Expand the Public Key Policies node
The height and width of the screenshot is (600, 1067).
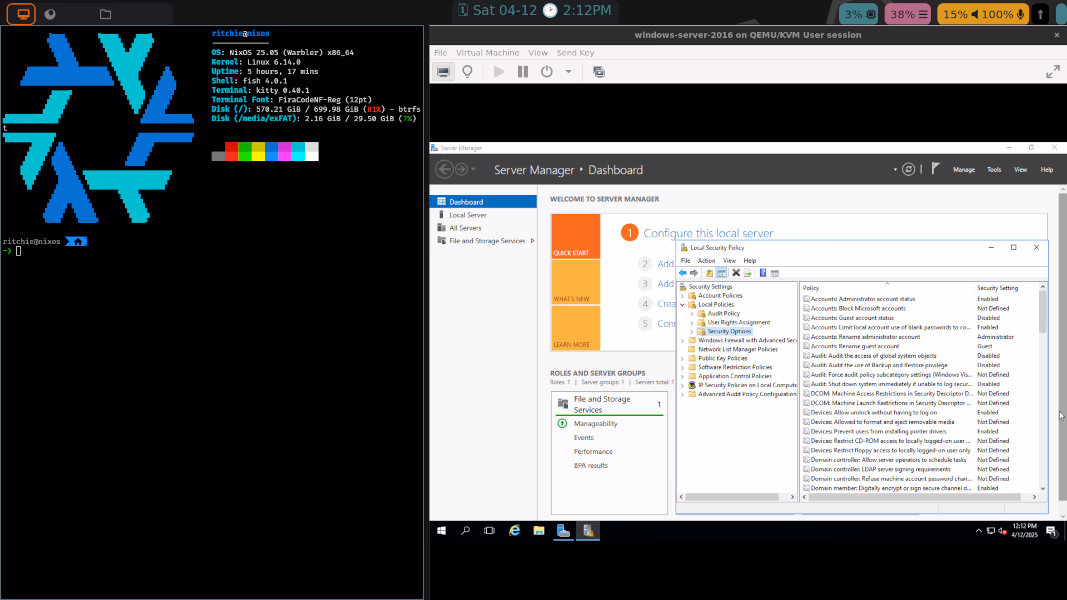click(683, 359)
